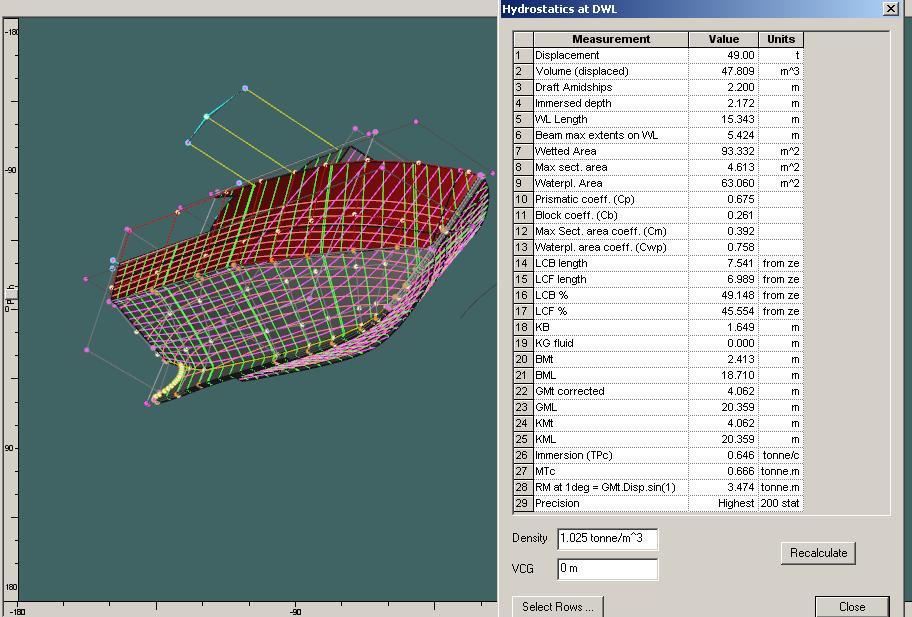Click the Density input field
912x617 pixels.
(x=607, y=539)
